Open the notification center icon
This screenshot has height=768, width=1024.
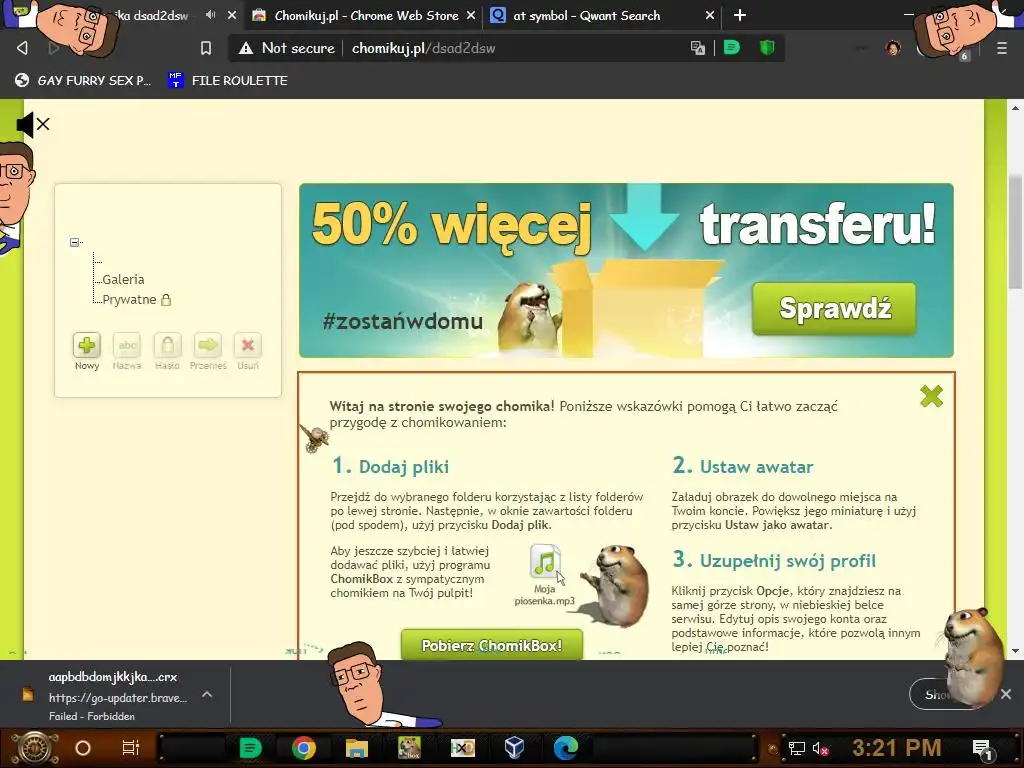point(982,749)
